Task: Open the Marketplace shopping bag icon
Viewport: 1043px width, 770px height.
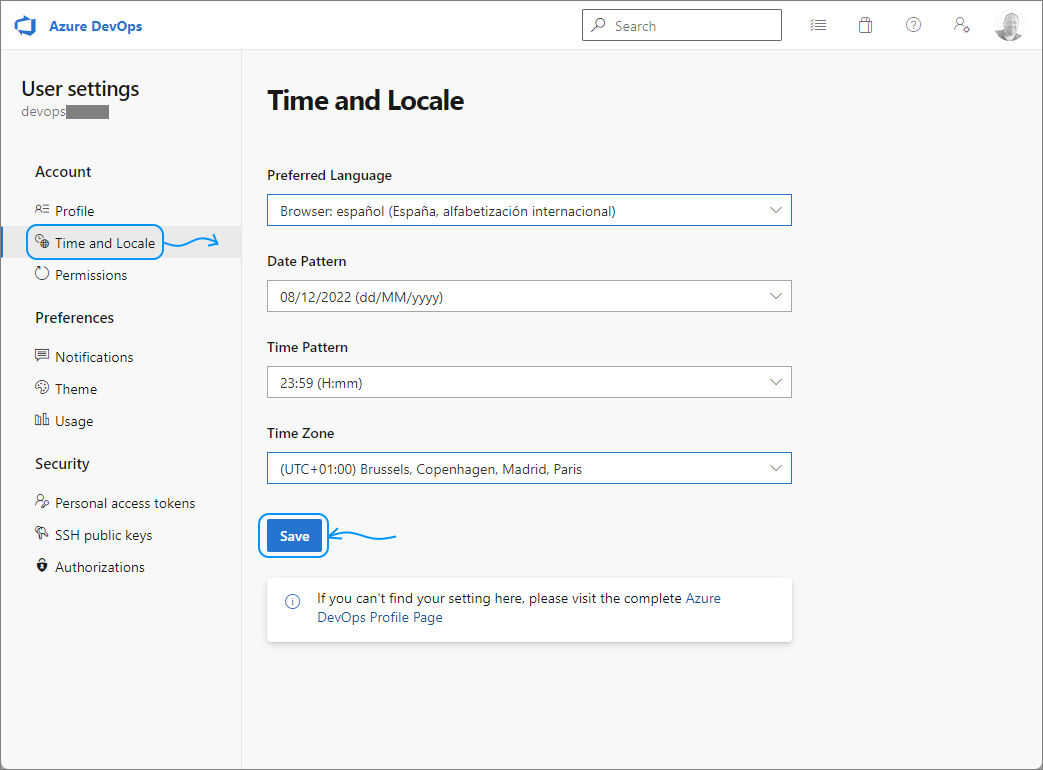Action: point(865,25)
